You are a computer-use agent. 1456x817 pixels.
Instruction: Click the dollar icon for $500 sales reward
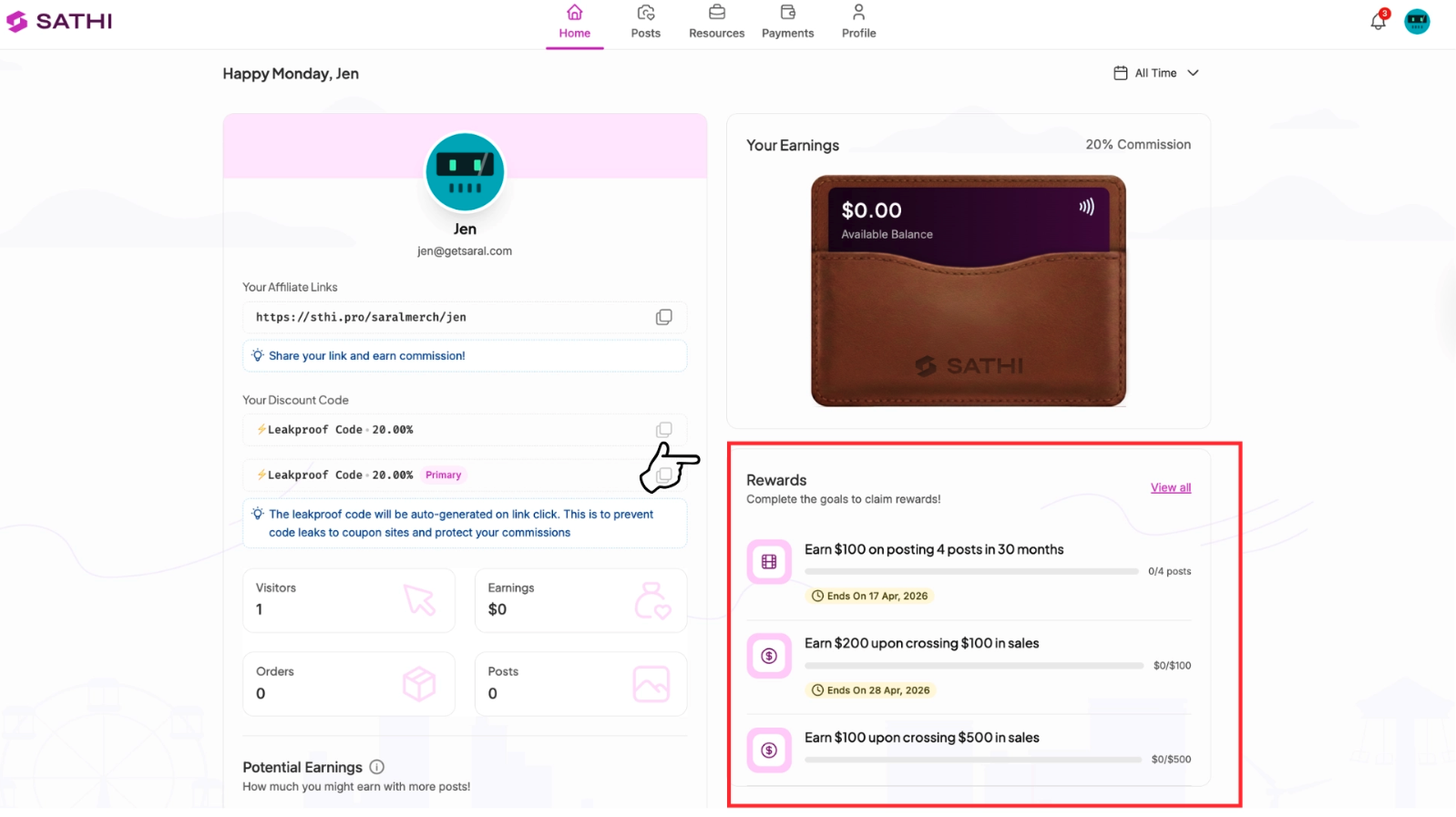tap(769, 751)
